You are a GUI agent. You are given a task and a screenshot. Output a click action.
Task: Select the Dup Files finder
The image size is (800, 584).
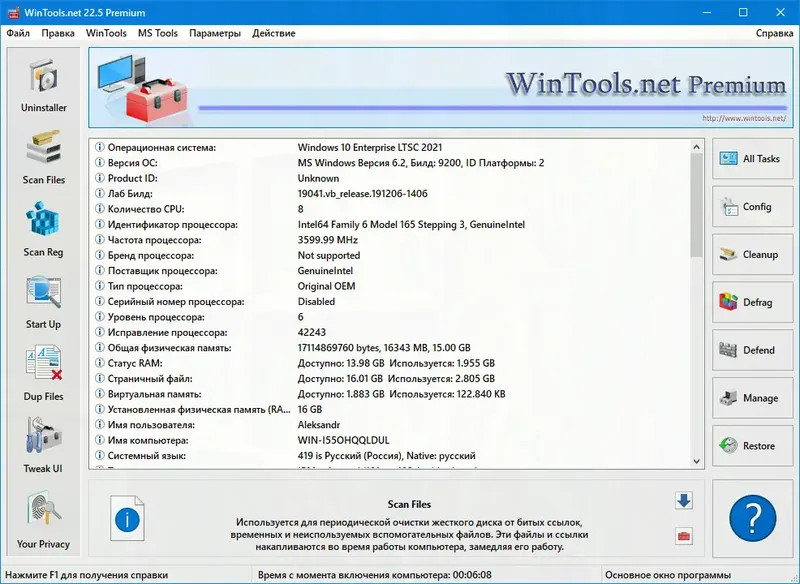42,372
